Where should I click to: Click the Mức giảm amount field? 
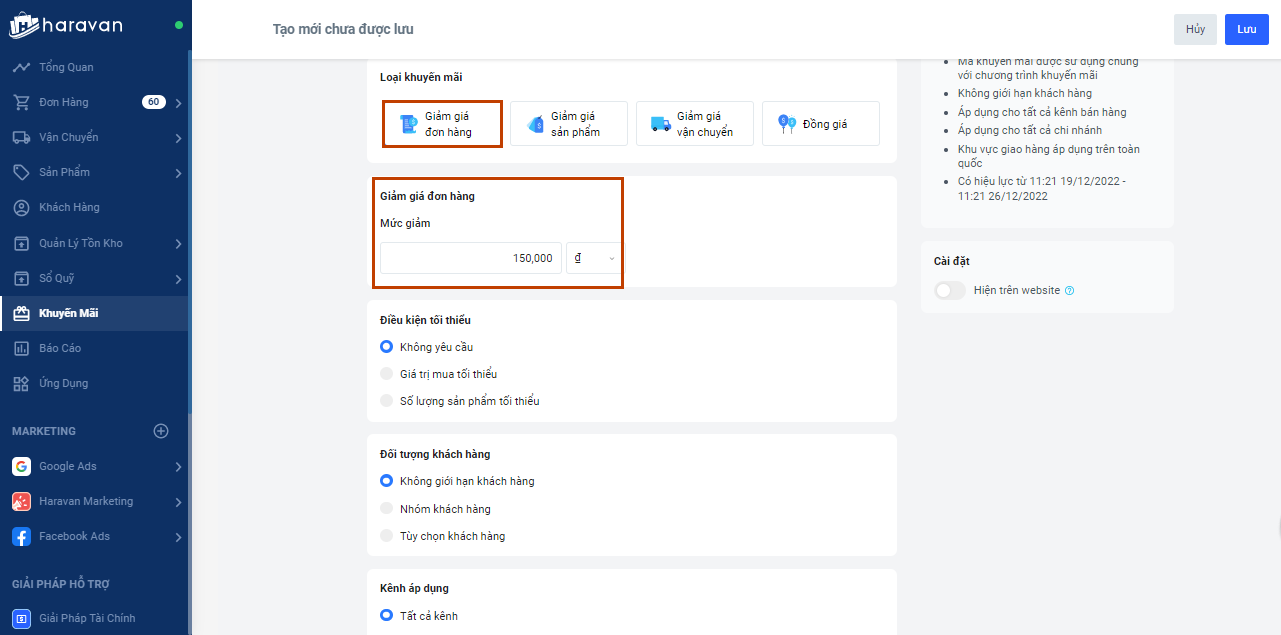[470, 258]
